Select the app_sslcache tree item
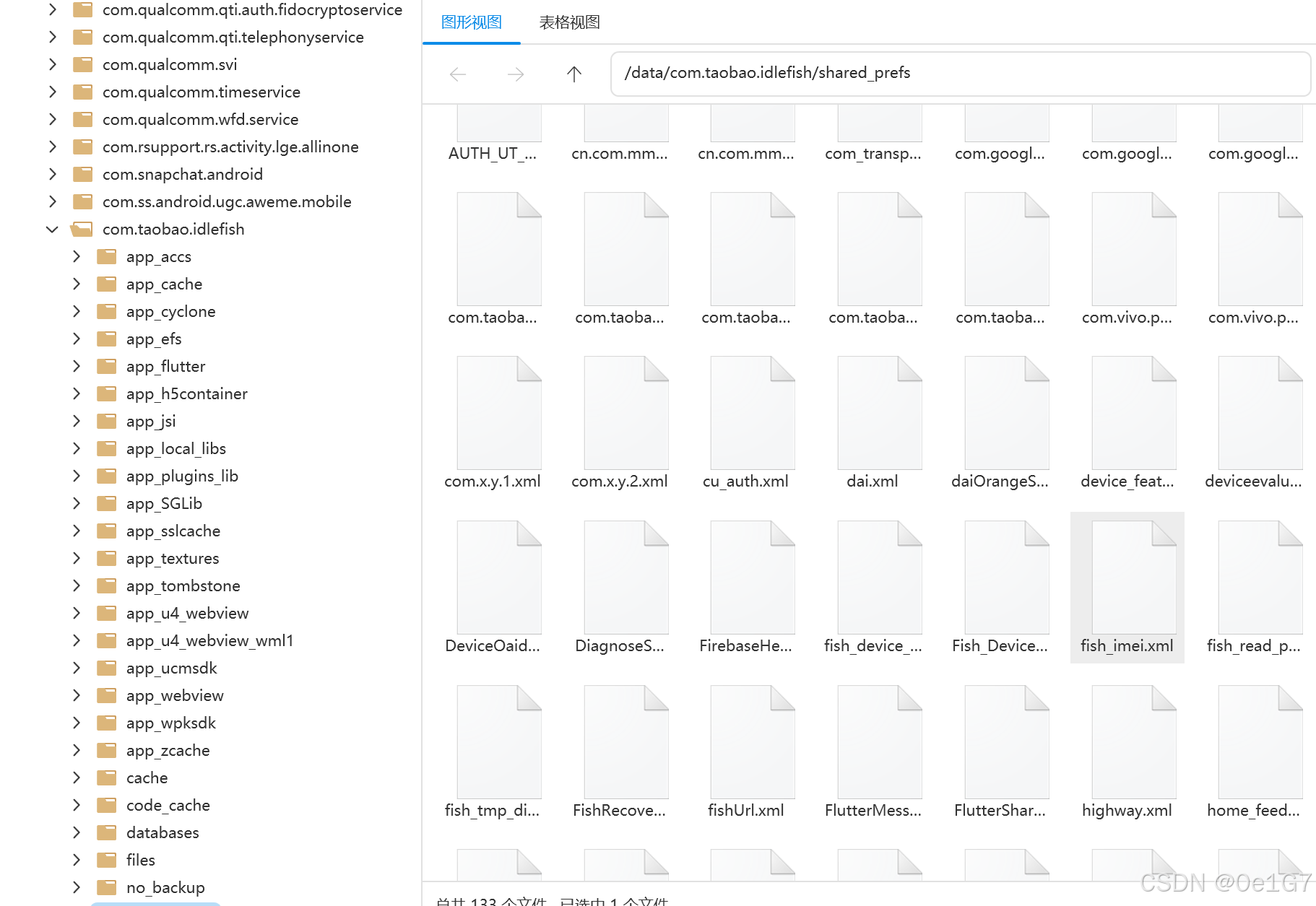Viewport: 1316px width, 906px height. pos(173,531)
